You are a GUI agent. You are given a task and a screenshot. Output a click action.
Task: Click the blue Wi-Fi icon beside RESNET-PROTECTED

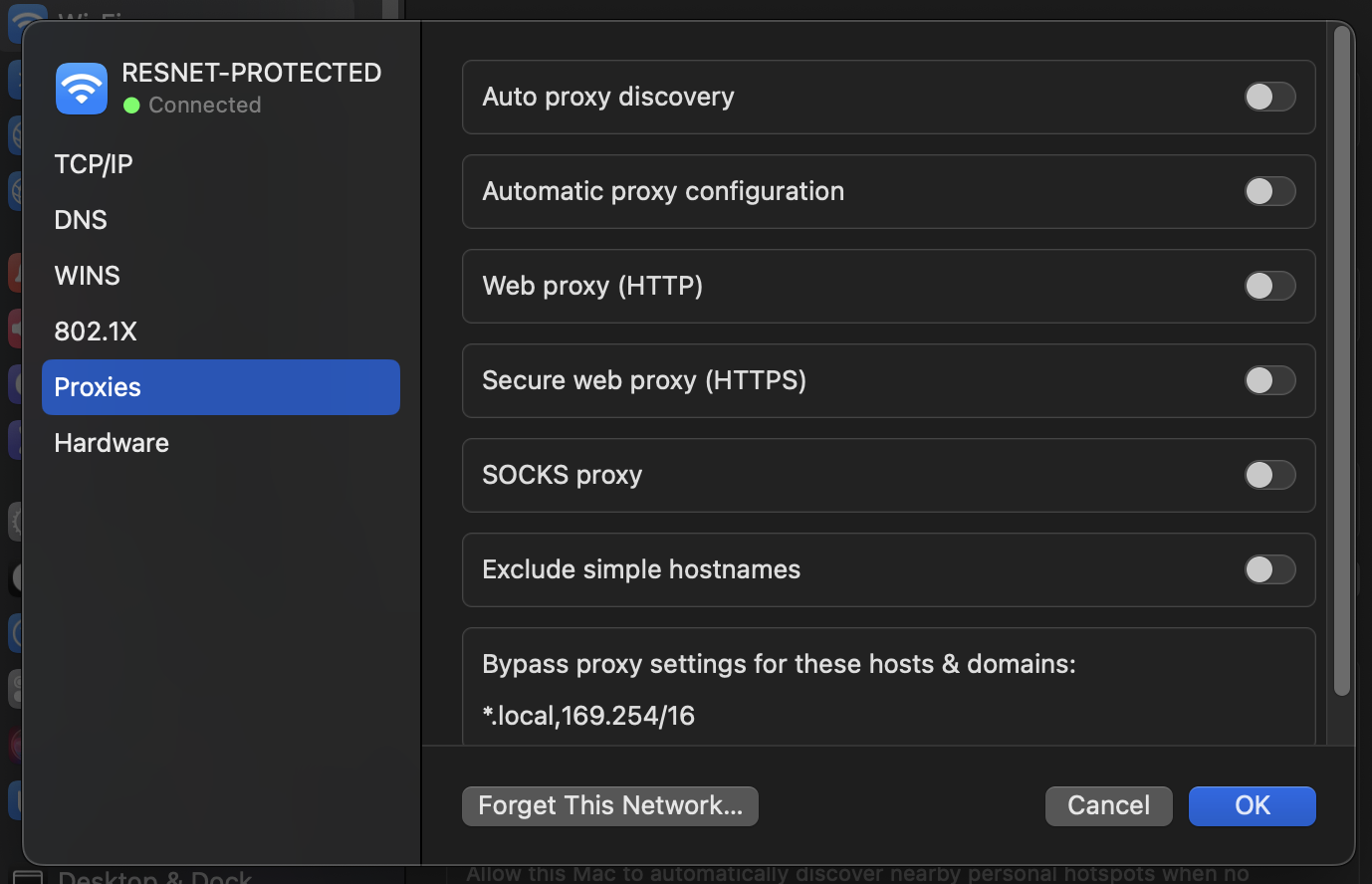click(x=81, y=88)
